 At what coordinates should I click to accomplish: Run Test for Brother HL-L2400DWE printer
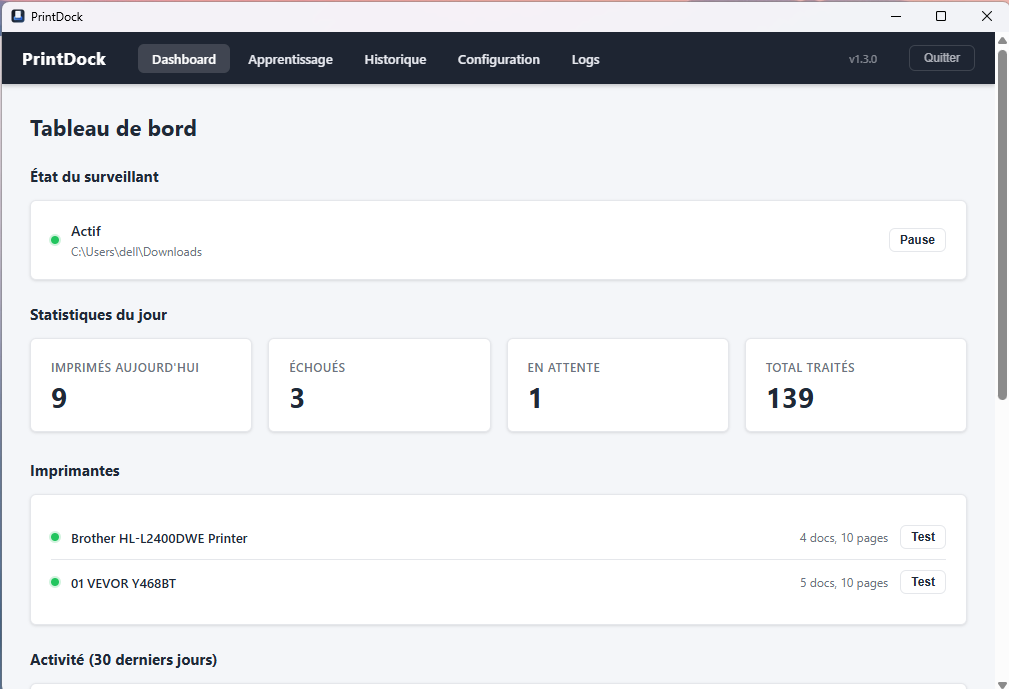tap(922, 537)
